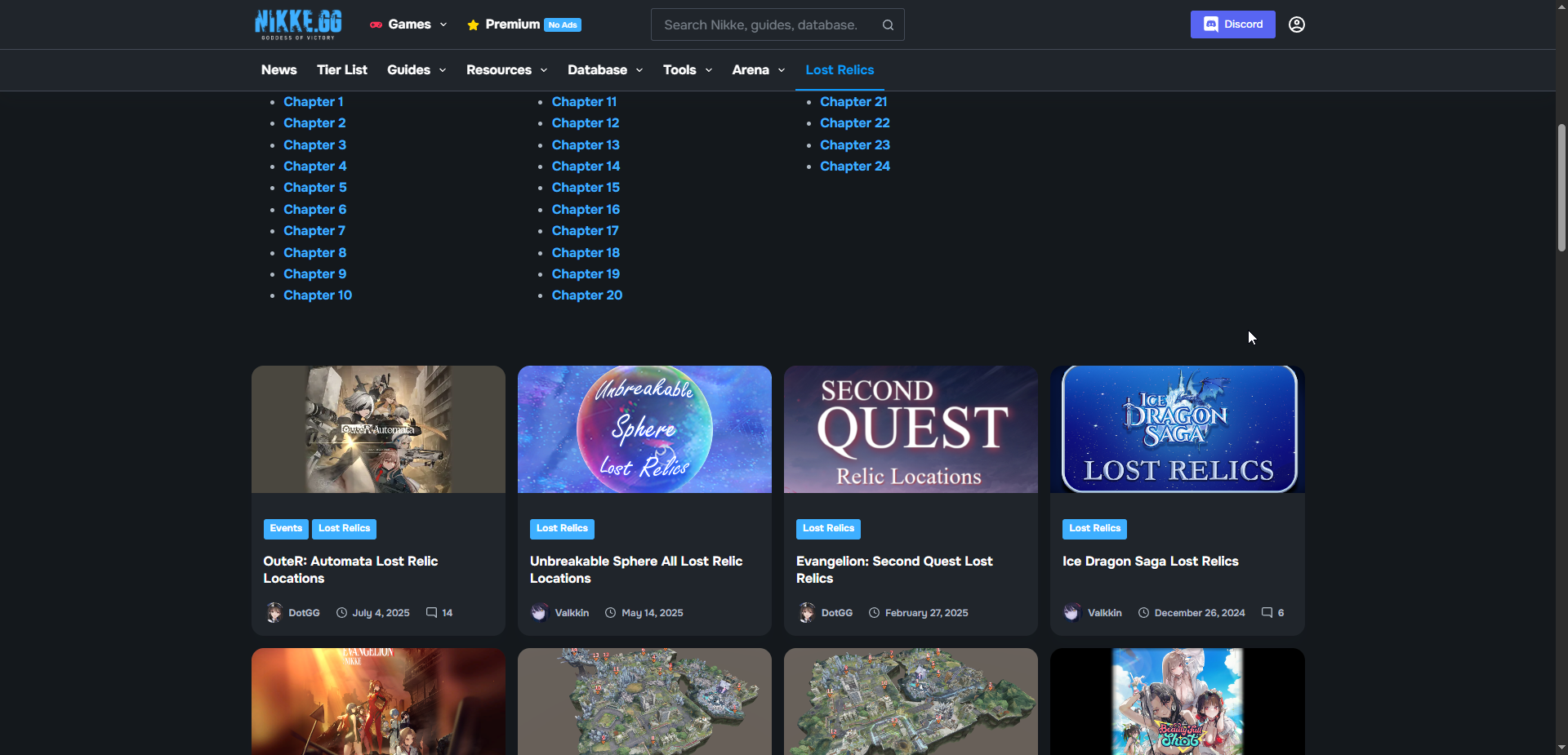1568x755 pixels.
Task: Open the Chapter 24 link
Action: [855, 167]
